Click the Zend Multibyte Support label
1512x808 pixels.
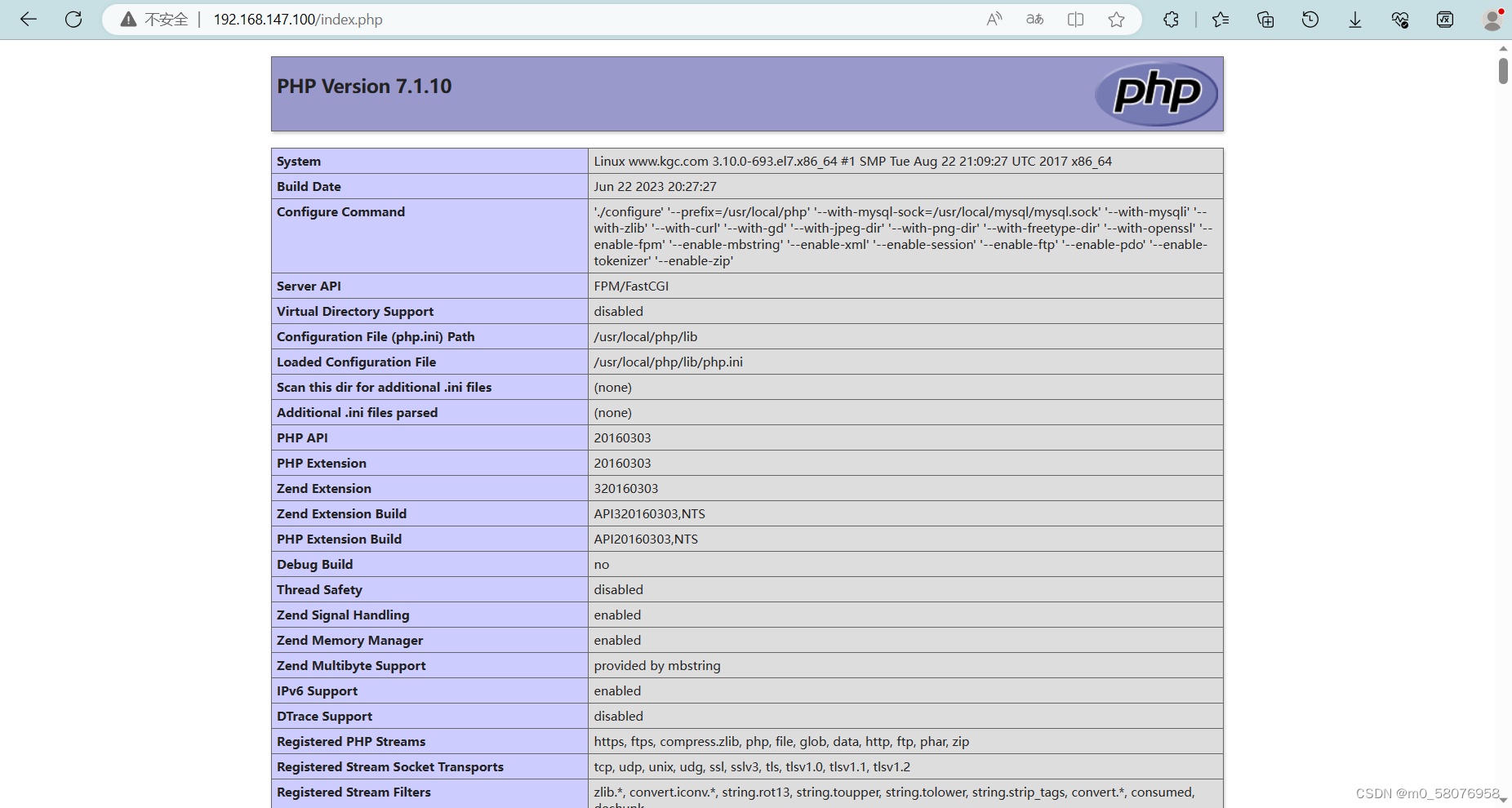pyautogui.click(x=351, y=666)
